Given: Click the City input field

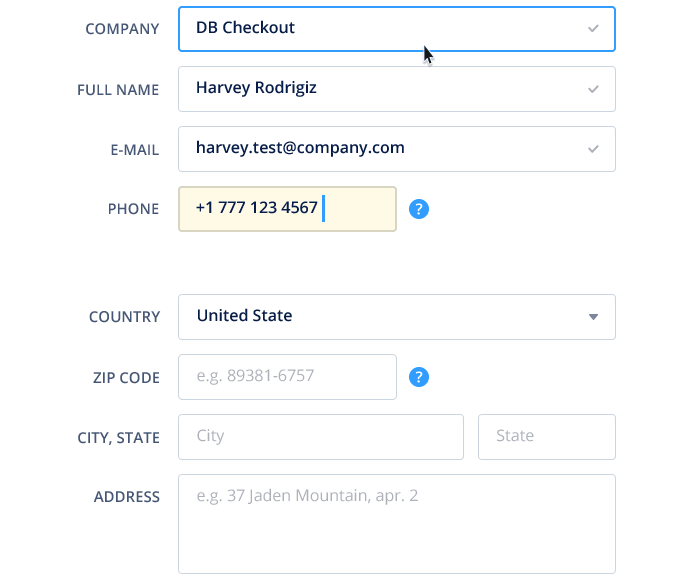Looking at the screenshot, I should coord(321,437).
